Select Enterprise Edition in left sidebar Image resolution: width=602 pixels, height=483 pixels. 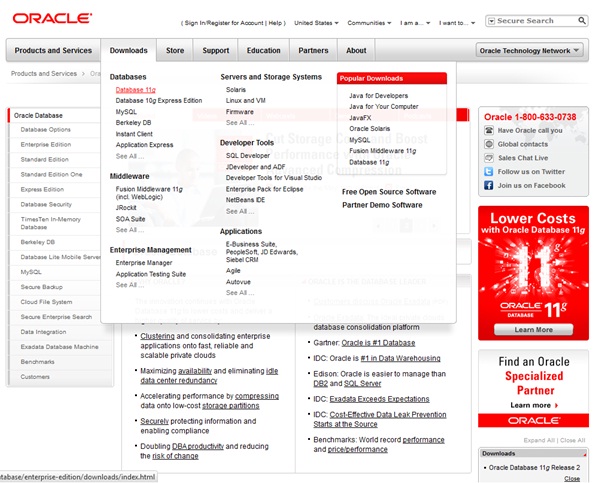[46, 145]
